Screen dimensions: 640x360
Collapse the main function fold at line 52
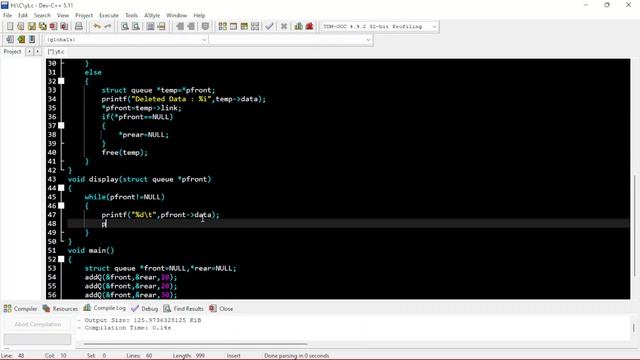pyautogui.click(x=61, y=259)
